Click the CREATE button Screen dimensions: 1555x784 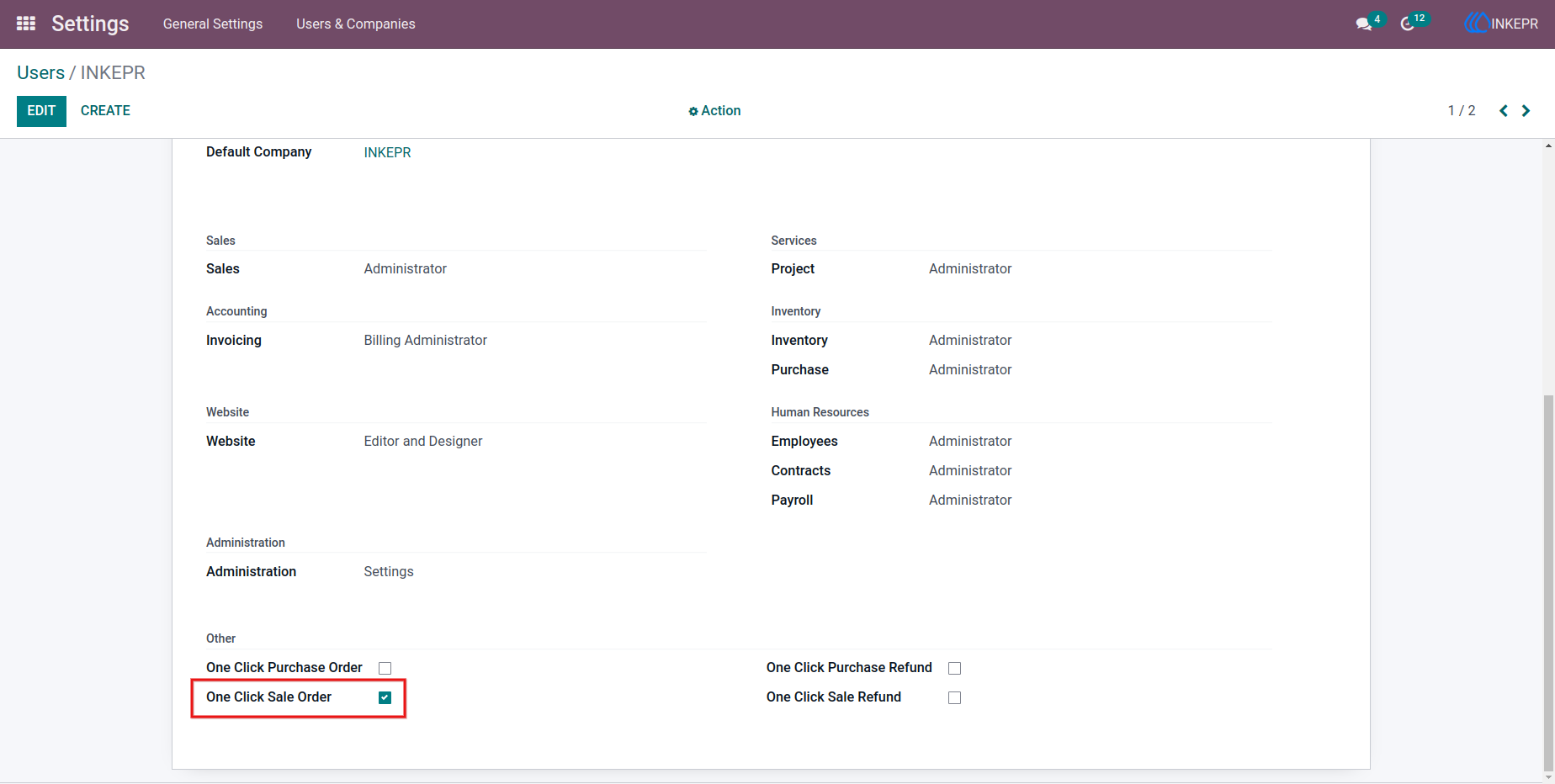click(105, 111)
